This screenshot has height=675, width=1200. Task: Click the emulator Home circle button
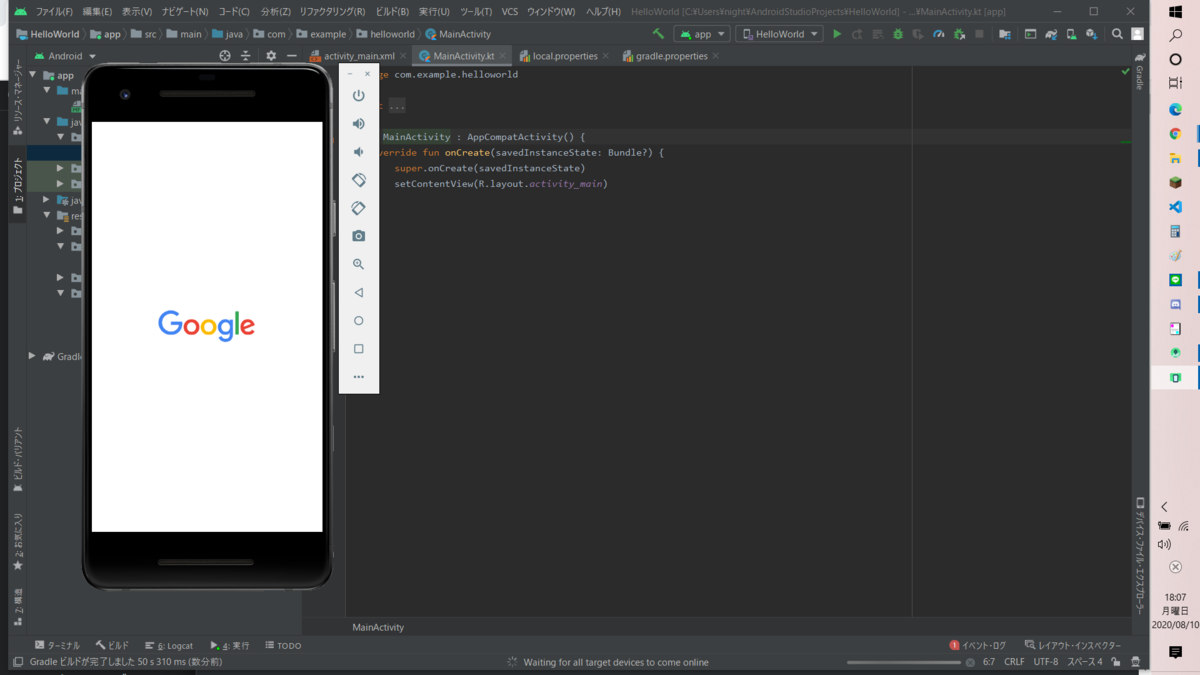click(358, 321)
